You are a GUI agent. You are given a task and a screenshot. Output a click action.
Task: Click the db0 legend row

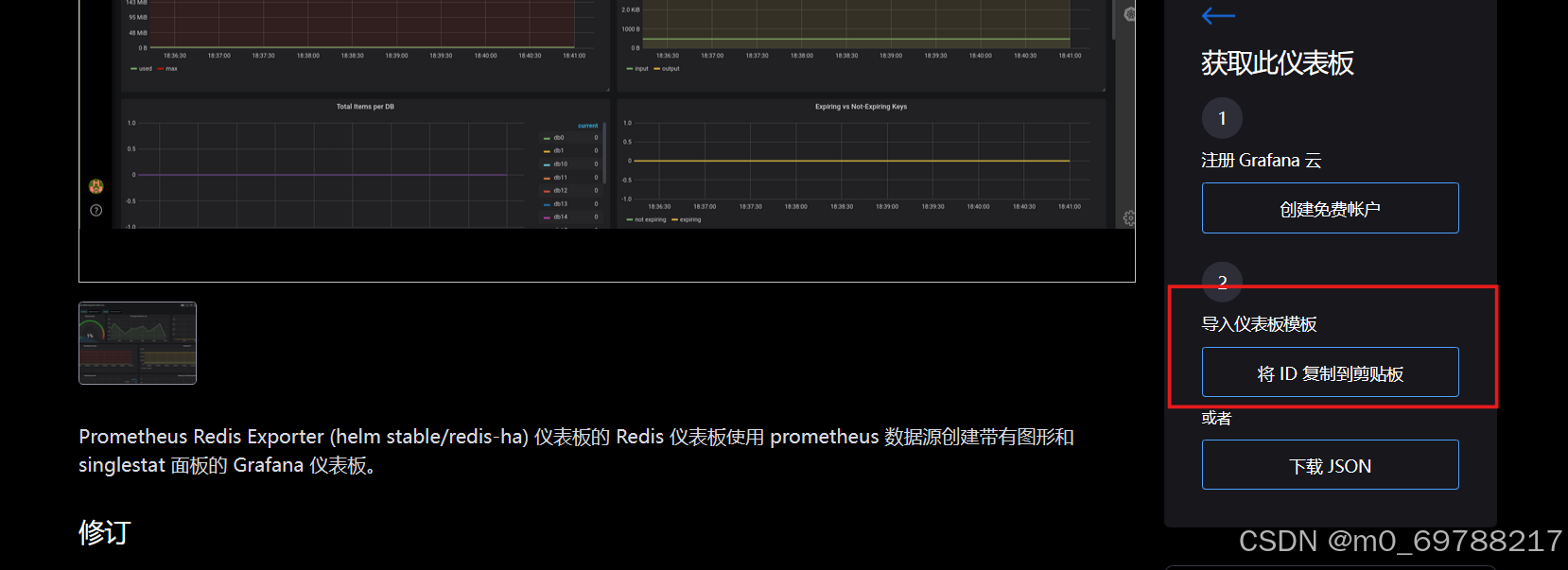[570, 138]
